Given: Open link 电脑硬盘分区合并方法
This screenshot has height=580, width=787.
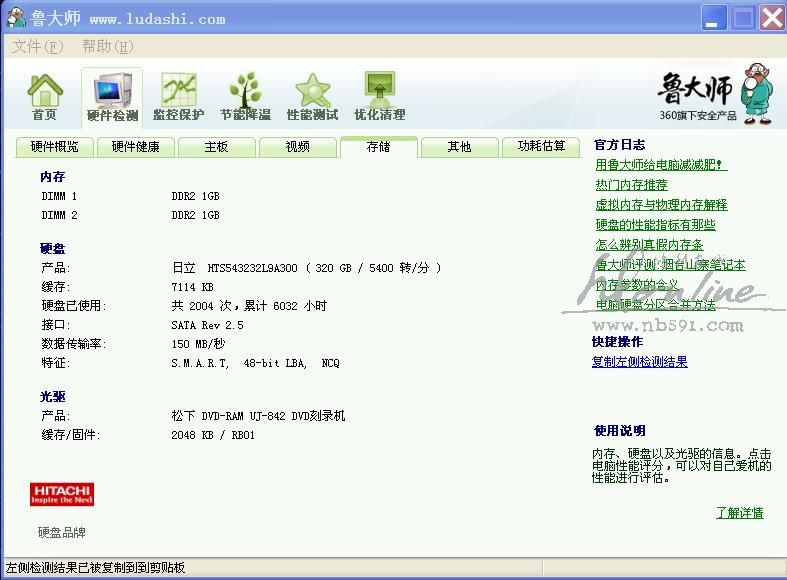Looking at the screenshot, I should point(655,305).
